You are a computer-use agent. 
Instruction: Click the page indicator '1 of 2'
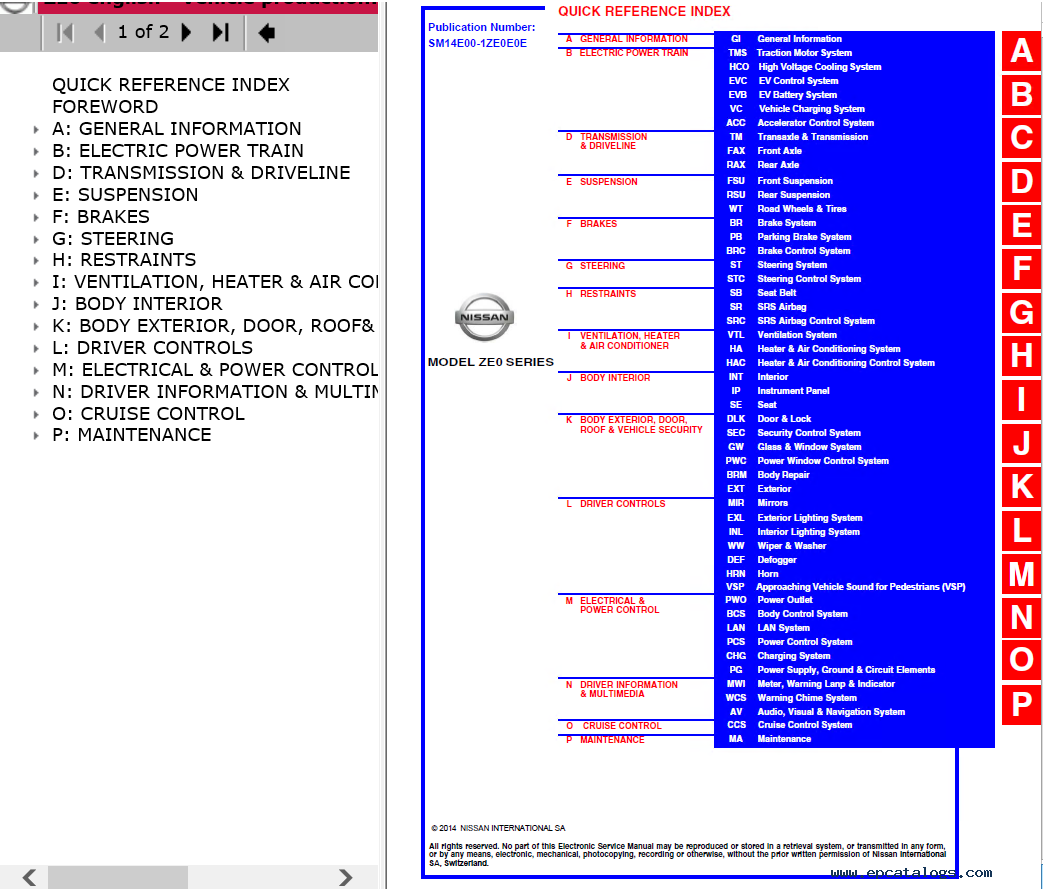click(x=143, y=32)
